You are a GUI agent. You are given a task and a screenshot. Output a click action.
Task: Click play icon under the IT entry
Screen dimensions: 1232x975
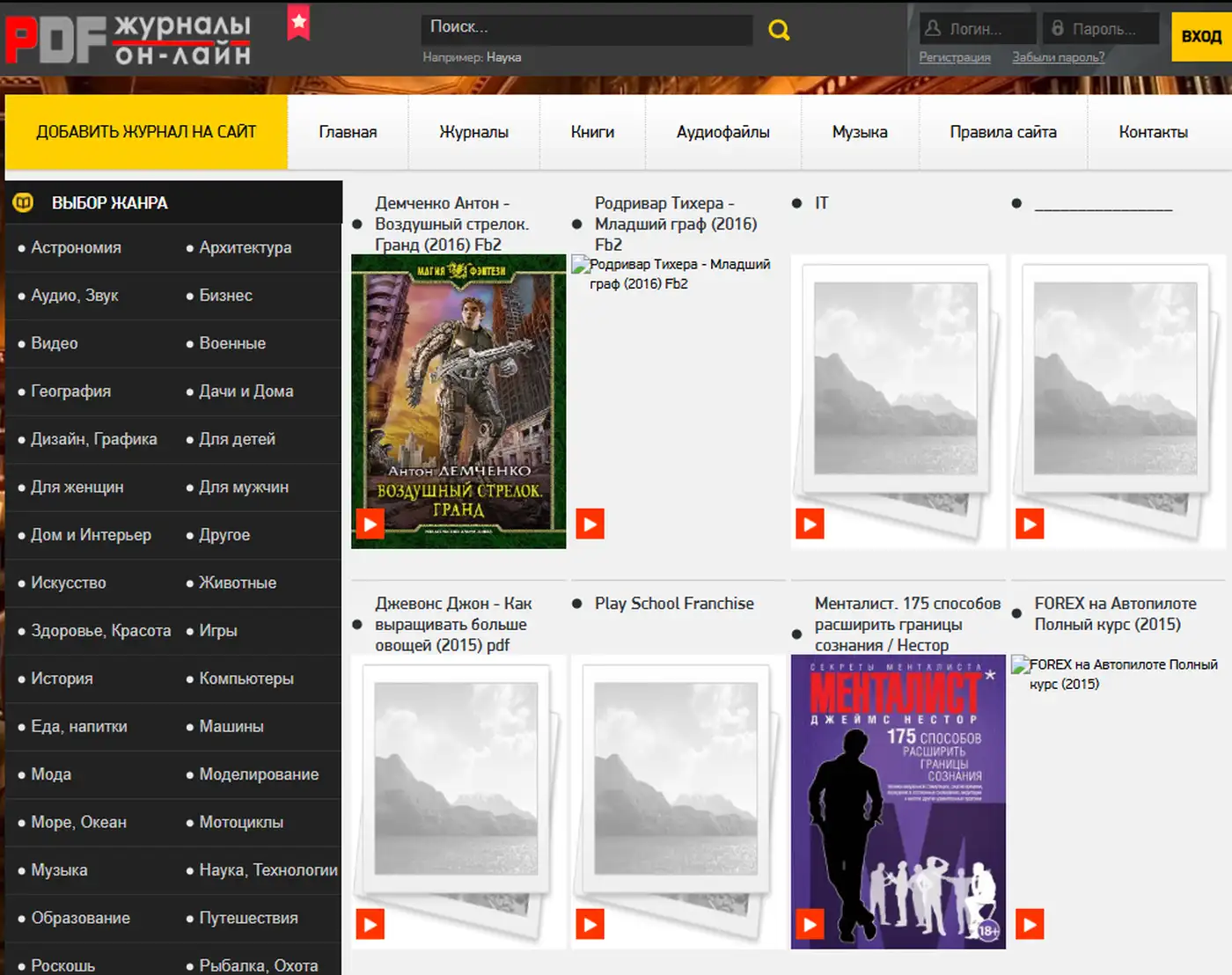click(810, 524)
